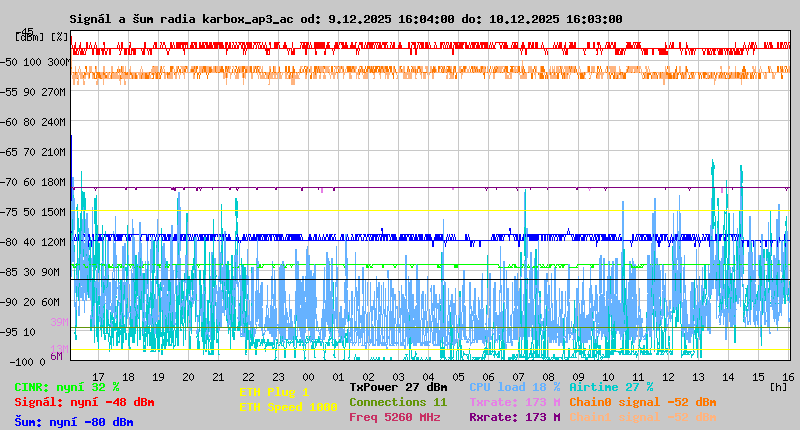Select the Airtime 27 % legend entry
Image resolution: width=800 pixels, height=430 pixels.
(611, 387)
